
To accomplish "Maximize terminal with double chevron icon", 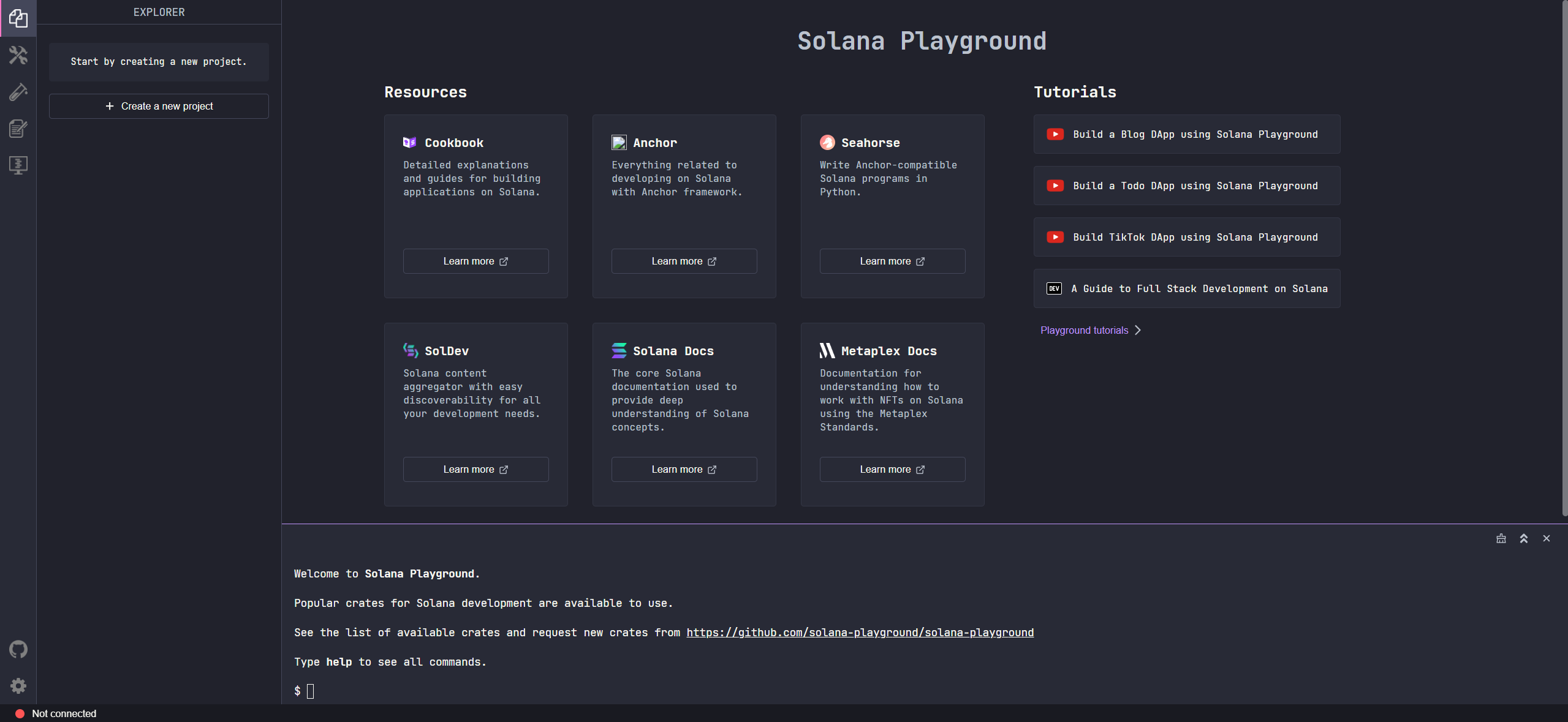I will click(1524, 538).
